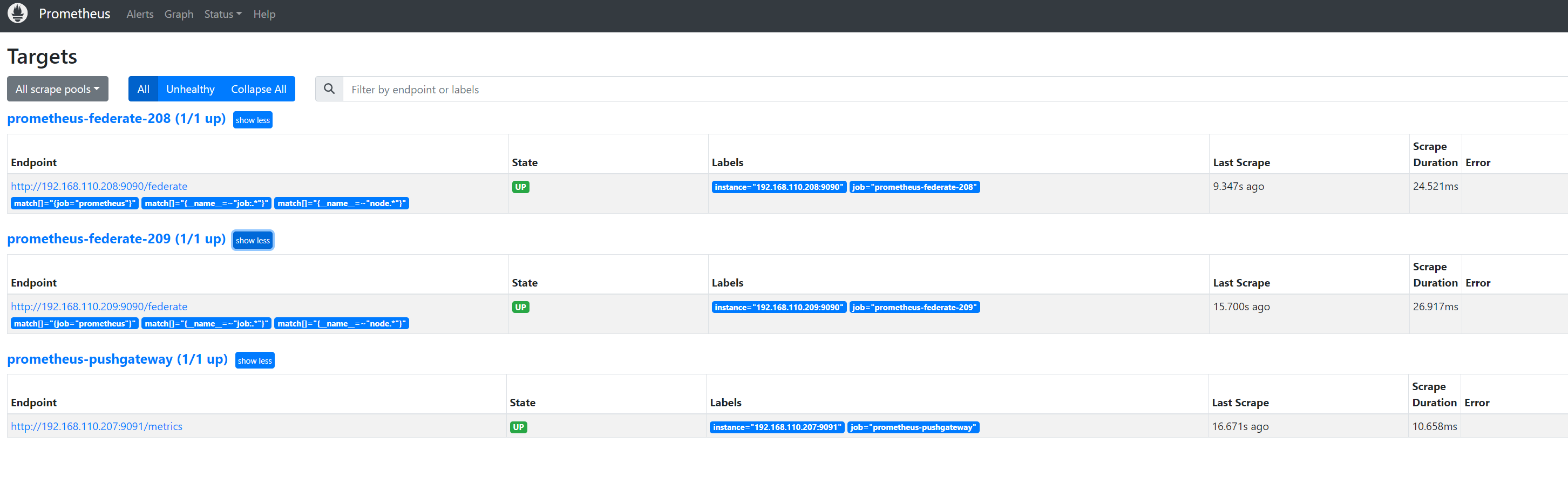Screen dimensions: 1568x477
Task: Show only Unhealthy targets
Action: tap(191, 89)
